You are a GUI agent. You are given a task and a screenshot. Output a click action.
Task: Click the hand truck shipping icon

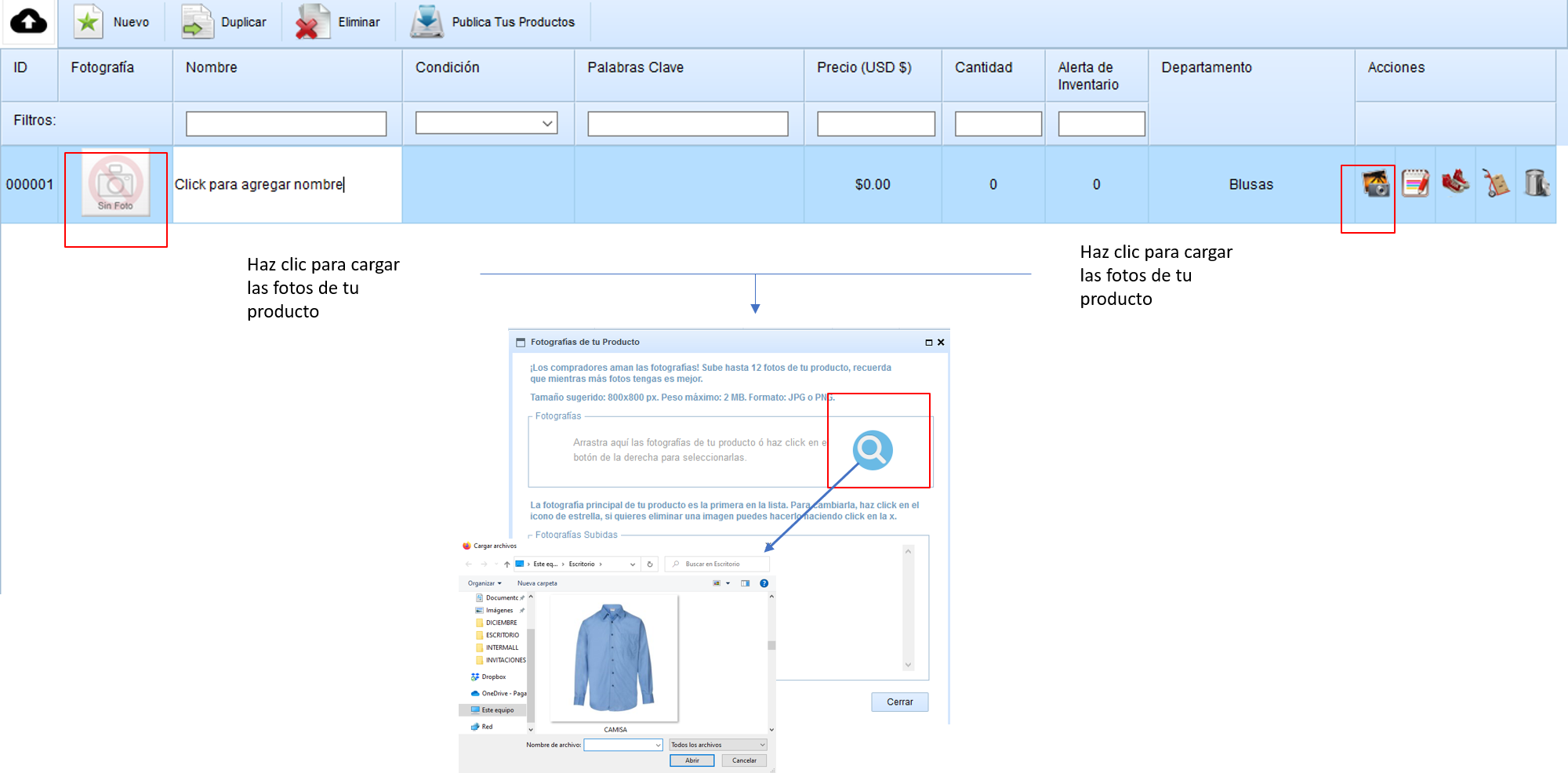[1496, 184]
